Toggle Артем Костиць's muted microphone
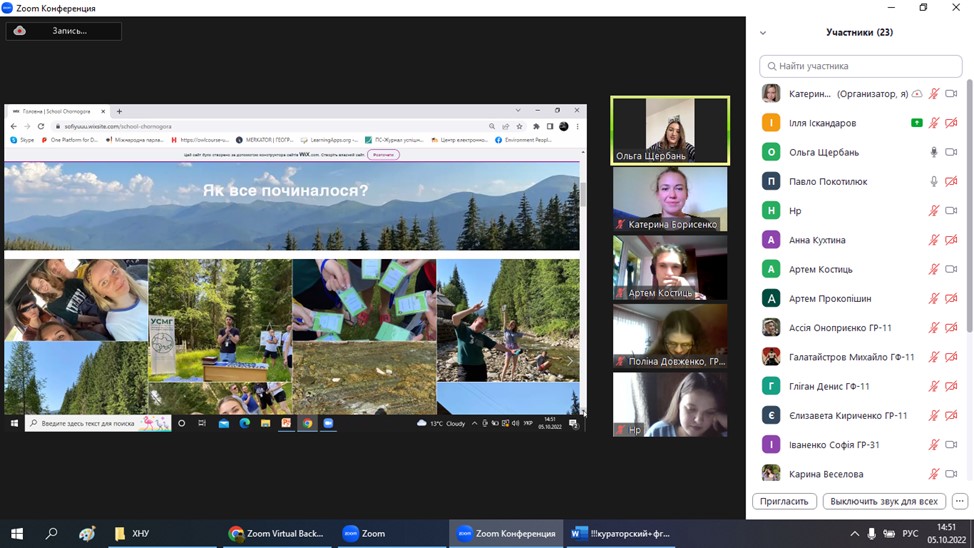 coord(934,269)
